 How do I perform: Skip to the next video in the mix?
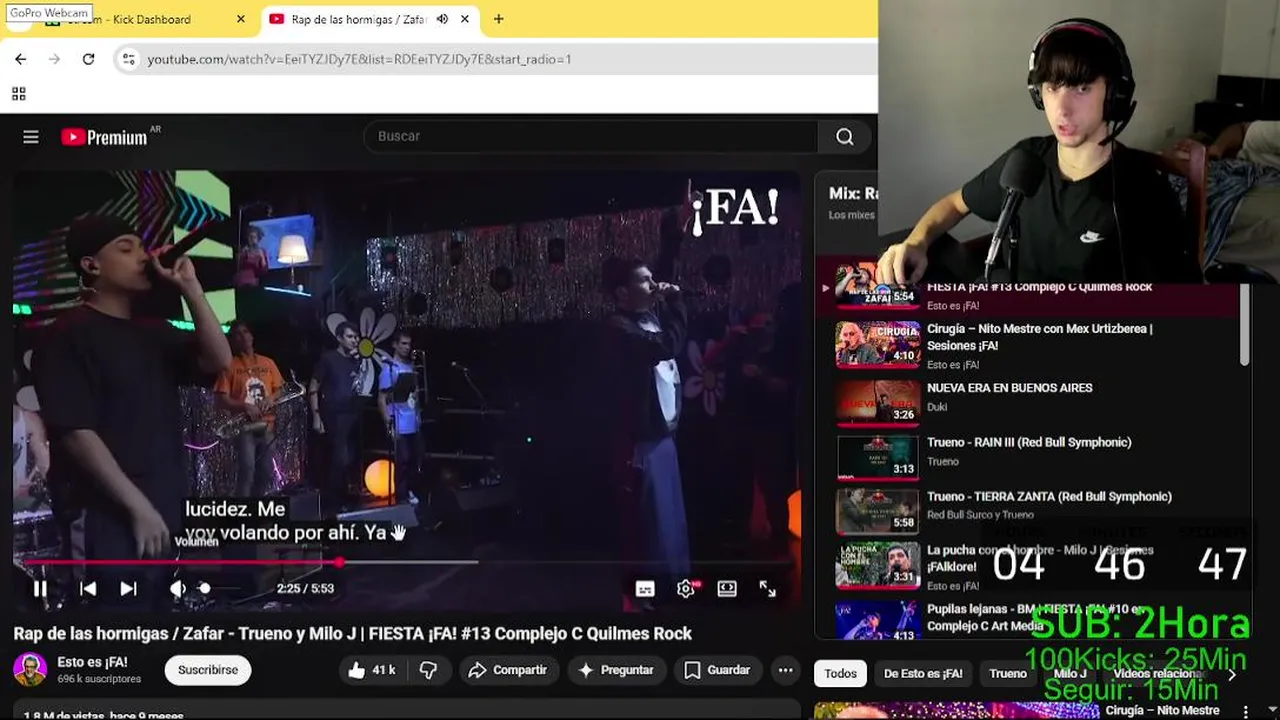[128, 589]
